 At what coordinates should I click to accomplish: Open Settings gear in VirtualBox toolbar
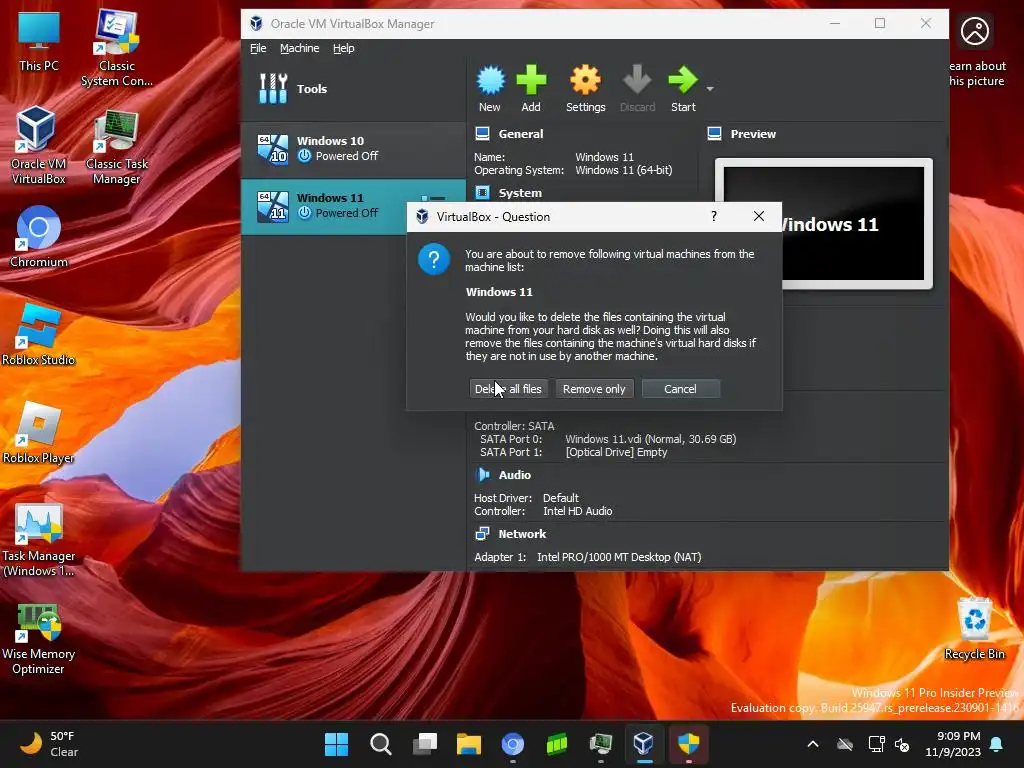[585, 88]
